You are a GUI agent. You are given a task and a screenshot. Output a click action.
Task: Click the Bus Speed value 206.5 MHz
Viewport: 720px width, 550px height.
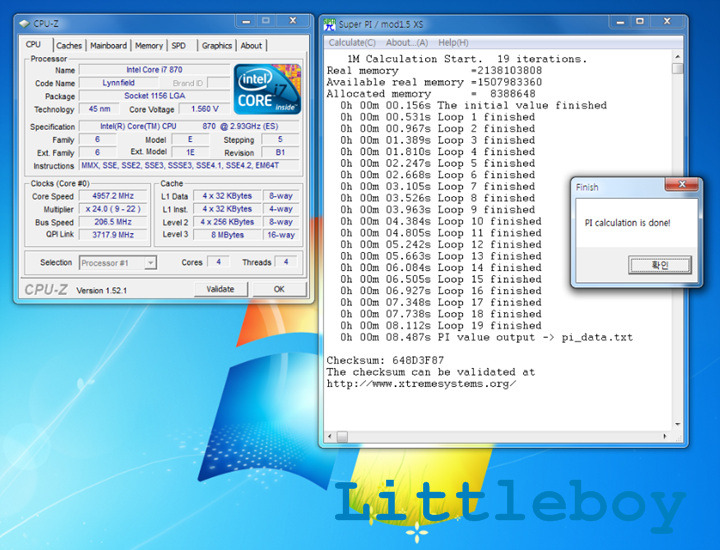click(113, 222)
